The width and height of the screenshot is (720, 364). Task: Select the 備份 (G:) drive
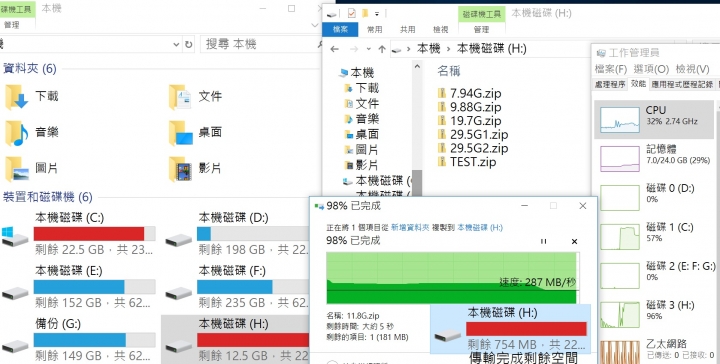(x=79, y=340)
